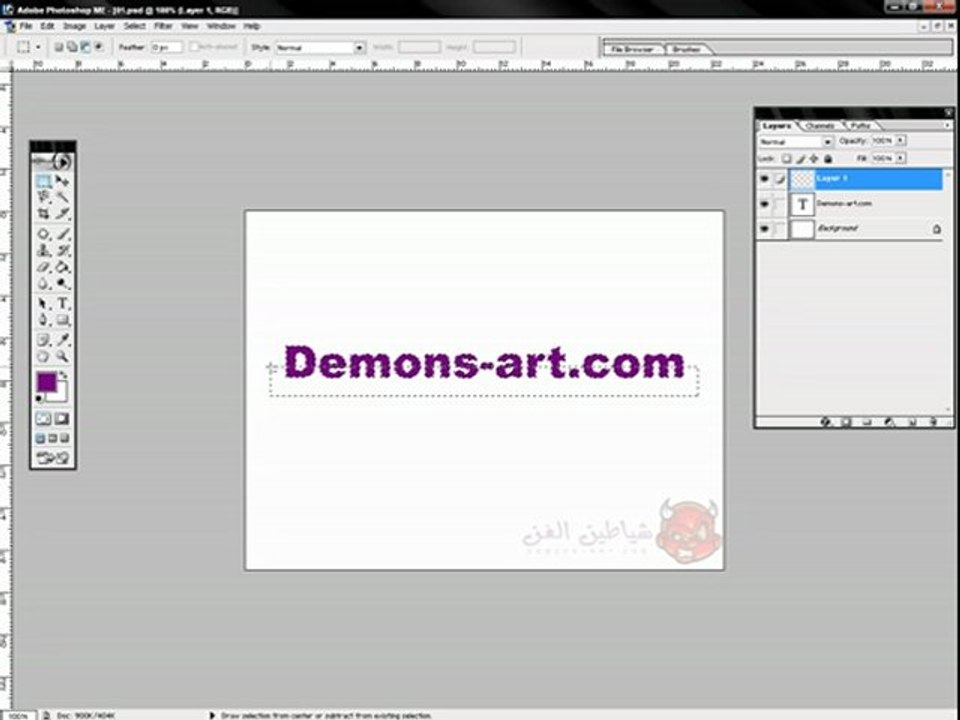The image size is (960, 720).
Task: Select the Type tool
Action: click(x=62, y=304)
